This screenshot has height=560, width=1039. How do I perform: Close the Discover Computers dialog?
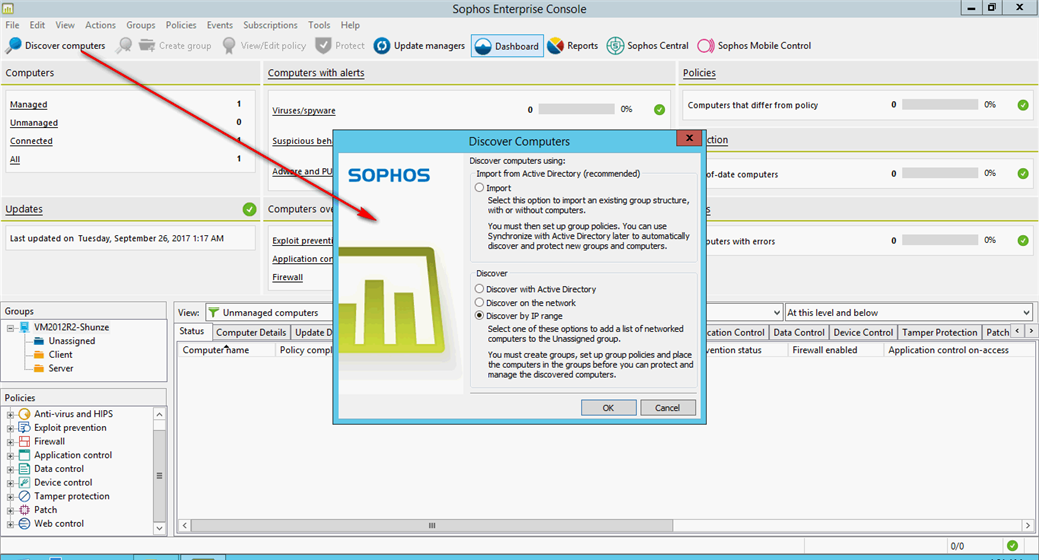pyautogui.click(x=689, y=138)
